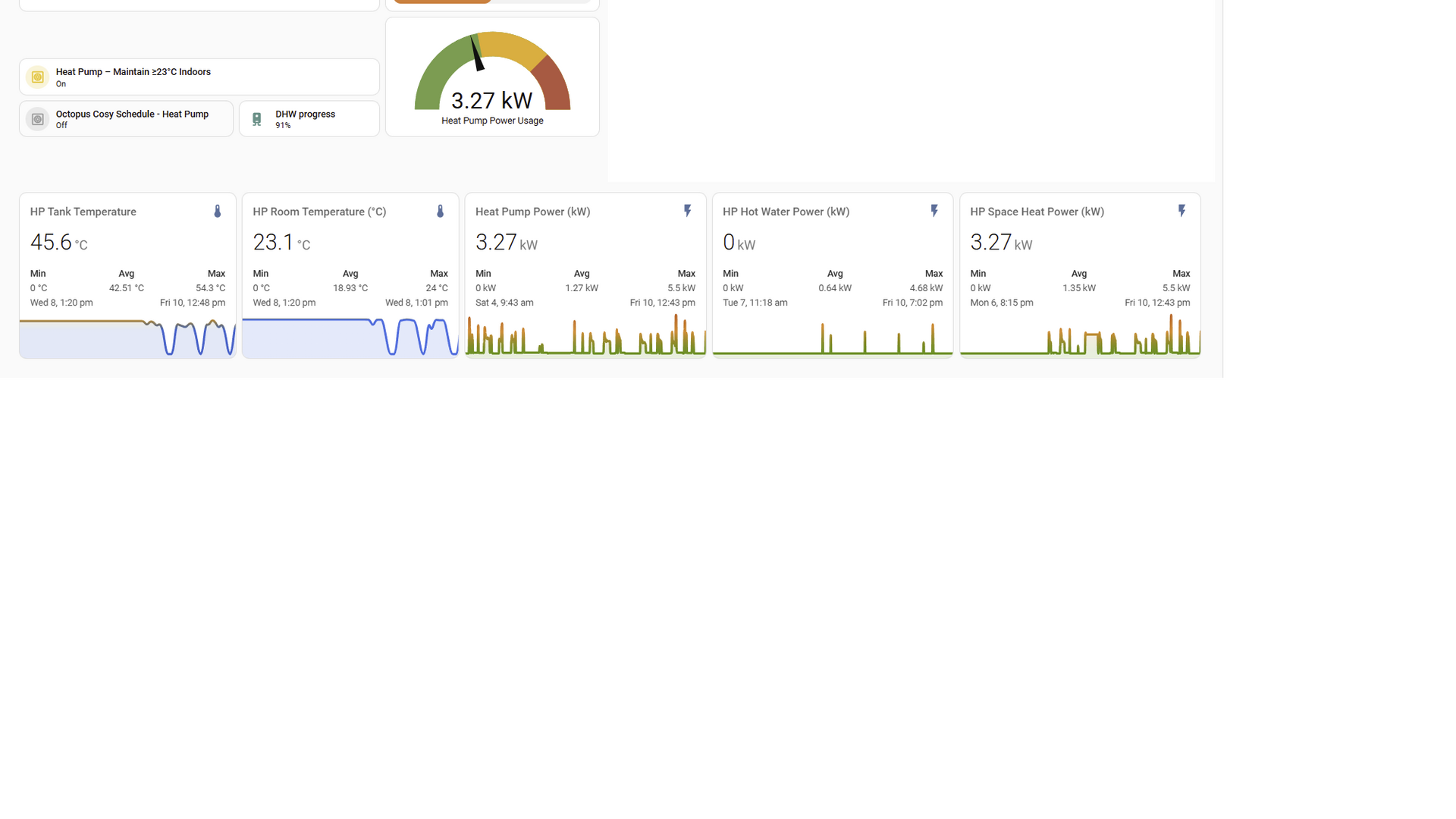Click the Maintain ≥23°C Indoors automation icon
Screen dimensions: 1456x819
click(37, 77)
